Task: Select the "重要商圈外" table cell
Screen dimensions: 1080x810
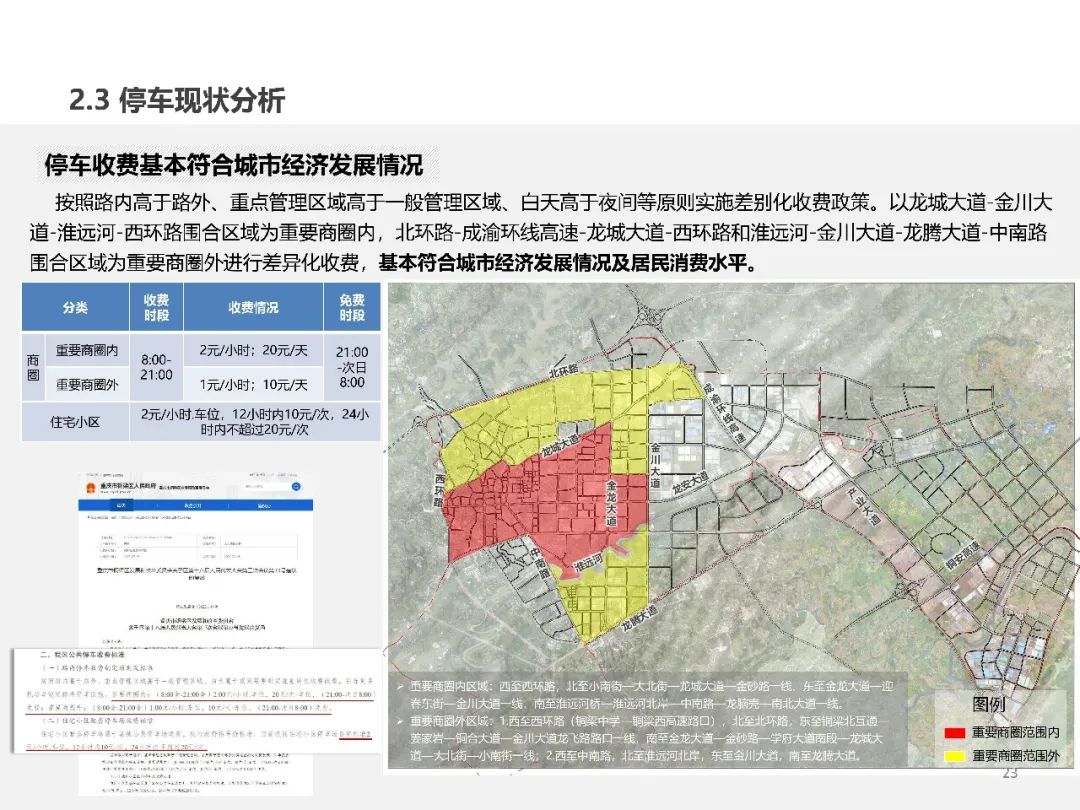Action: (87, 385)
